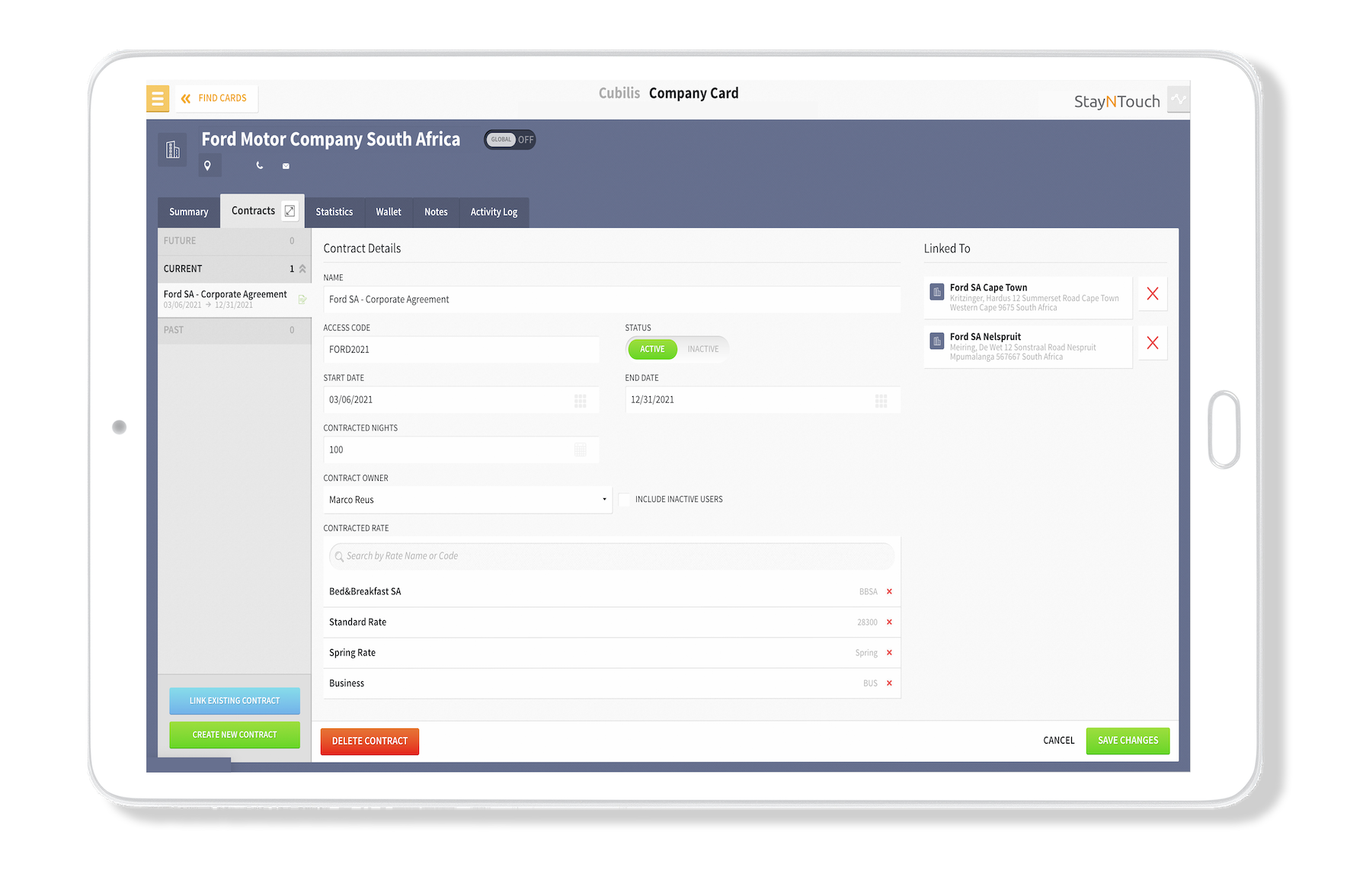The image size is (1347, 896).
Task: Click the Start Date field 03/06/2021
Action: [461, 400]
